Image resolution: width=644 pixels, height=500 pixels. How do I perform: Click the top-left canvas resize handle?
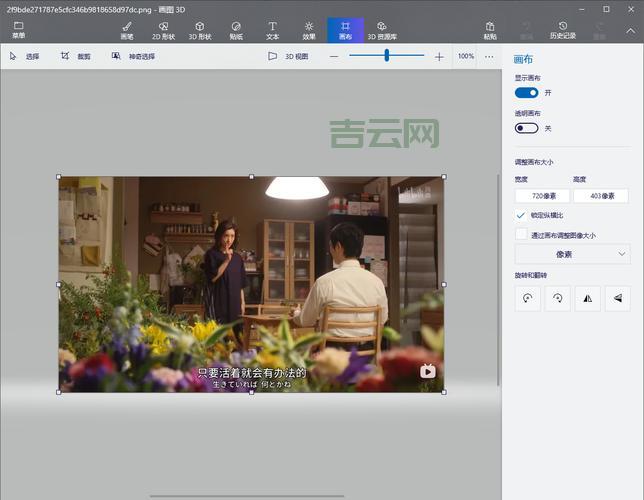click(x=59, y=177)
